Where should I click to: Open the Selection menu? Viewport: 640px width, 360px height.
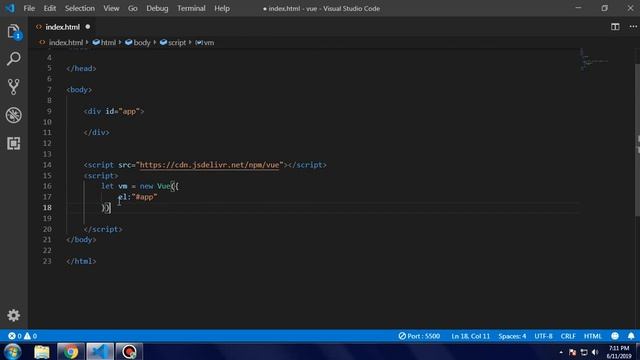pos(80,8)
